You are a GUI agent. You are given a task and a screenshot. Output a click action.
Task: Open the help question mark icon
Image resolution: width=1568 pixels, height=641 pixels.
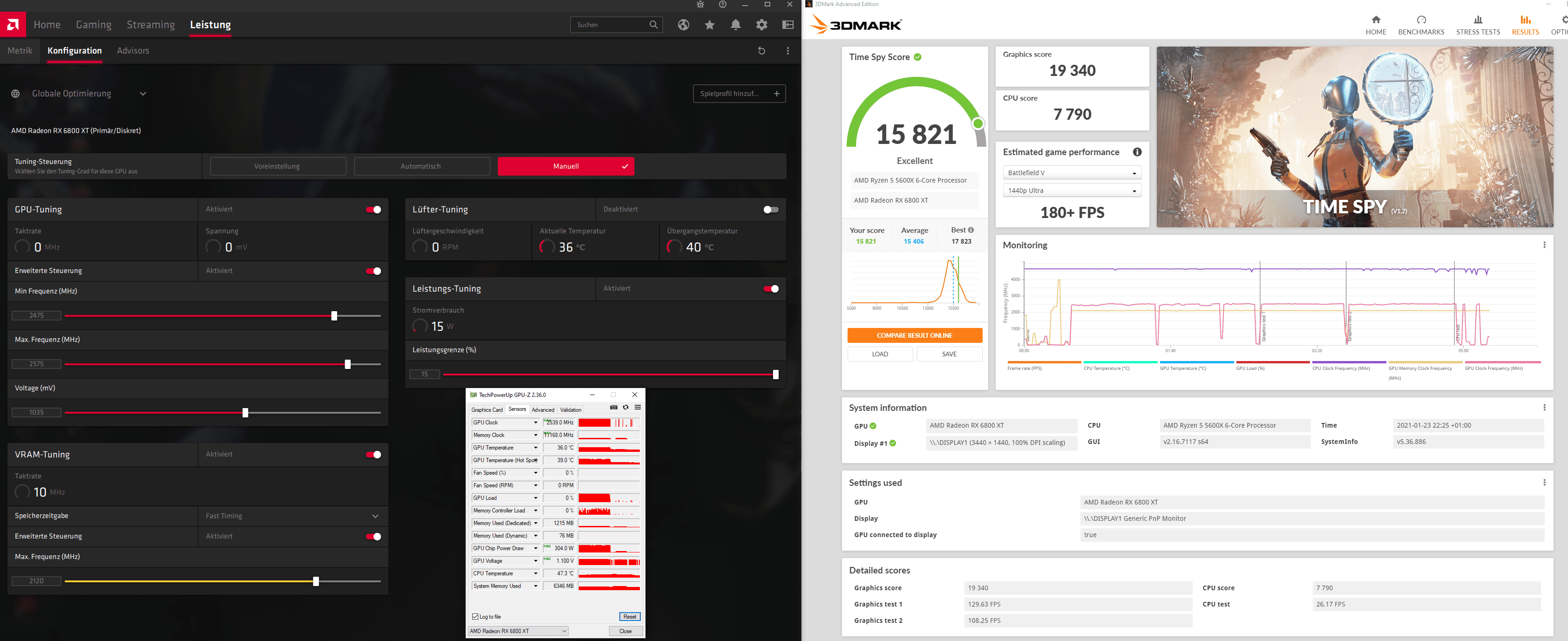click(722, 5)
